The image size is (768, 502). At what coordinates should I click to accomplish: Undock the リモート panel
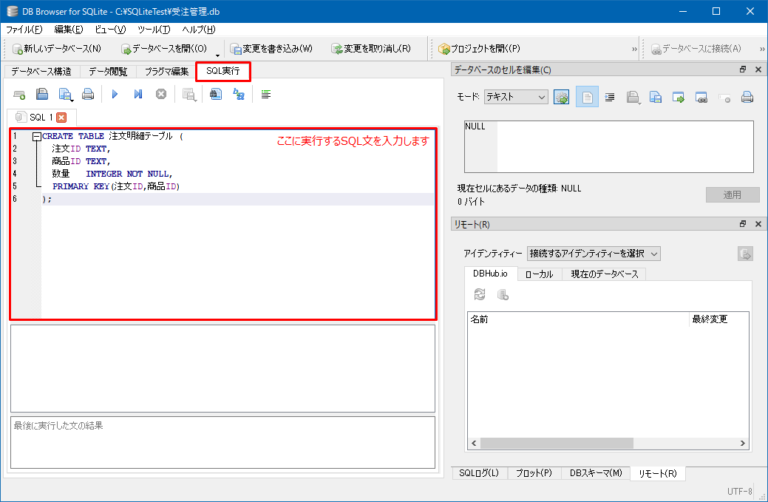743,224
